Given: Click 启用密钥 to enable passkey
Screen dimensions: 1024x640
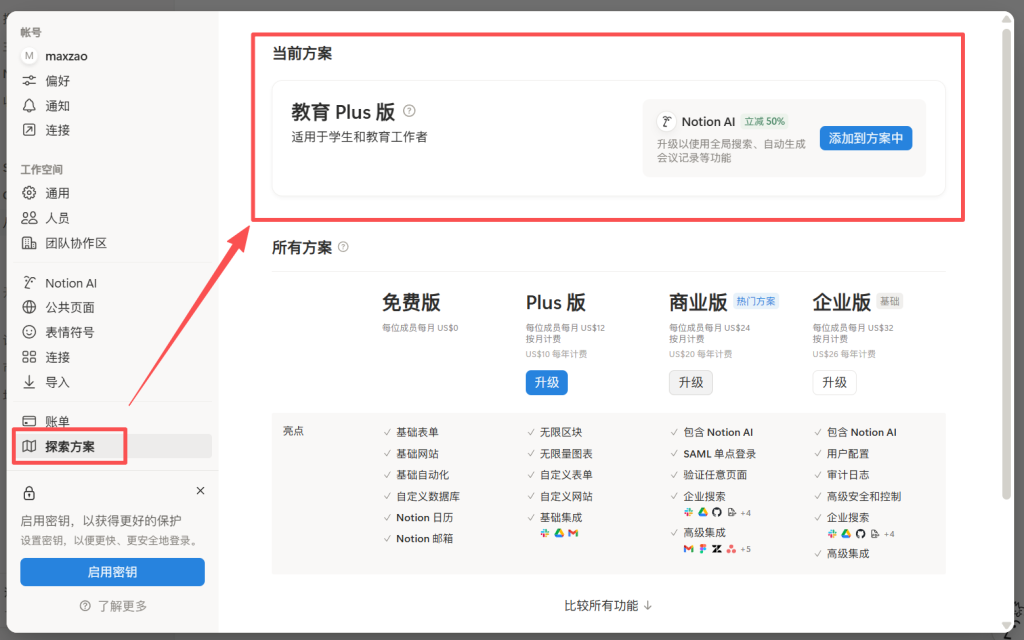Looking at the screenshot, I should 112,572.
